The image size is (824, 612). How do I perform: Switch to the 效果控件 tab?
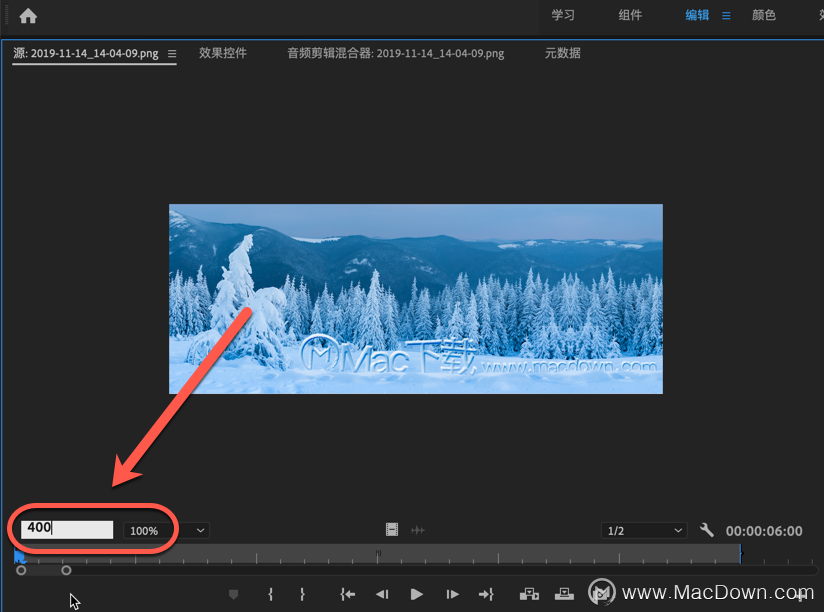point(223,53)
